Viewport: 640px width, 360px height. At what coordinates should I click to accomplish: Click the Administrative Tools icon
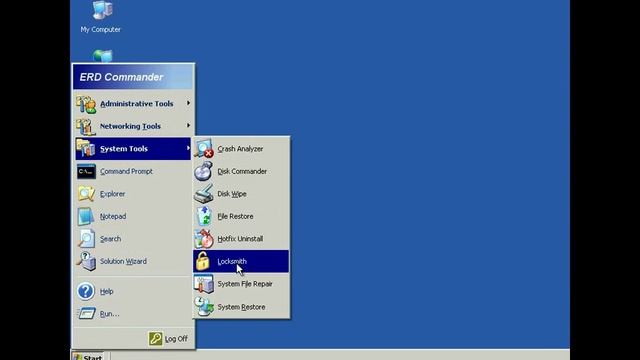86,104
